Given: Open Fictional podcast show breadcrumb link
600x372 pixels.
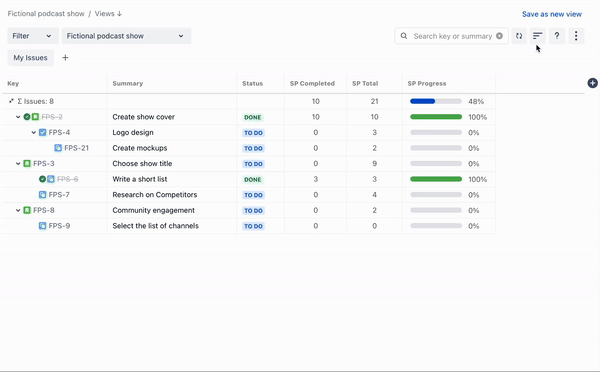Looking at the screenshot, I should (x=46, y=14).
